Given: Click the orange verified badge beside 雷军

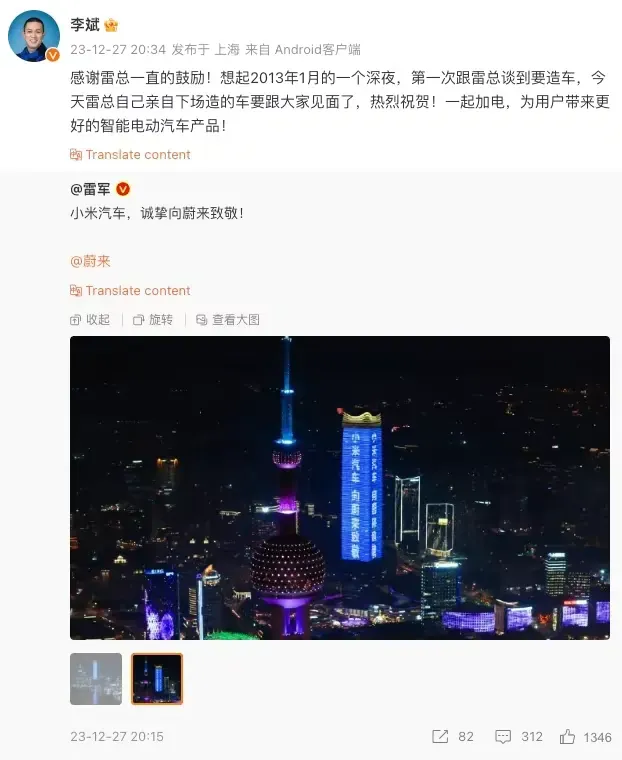Looking at the screenshot, I should (123, 189).
